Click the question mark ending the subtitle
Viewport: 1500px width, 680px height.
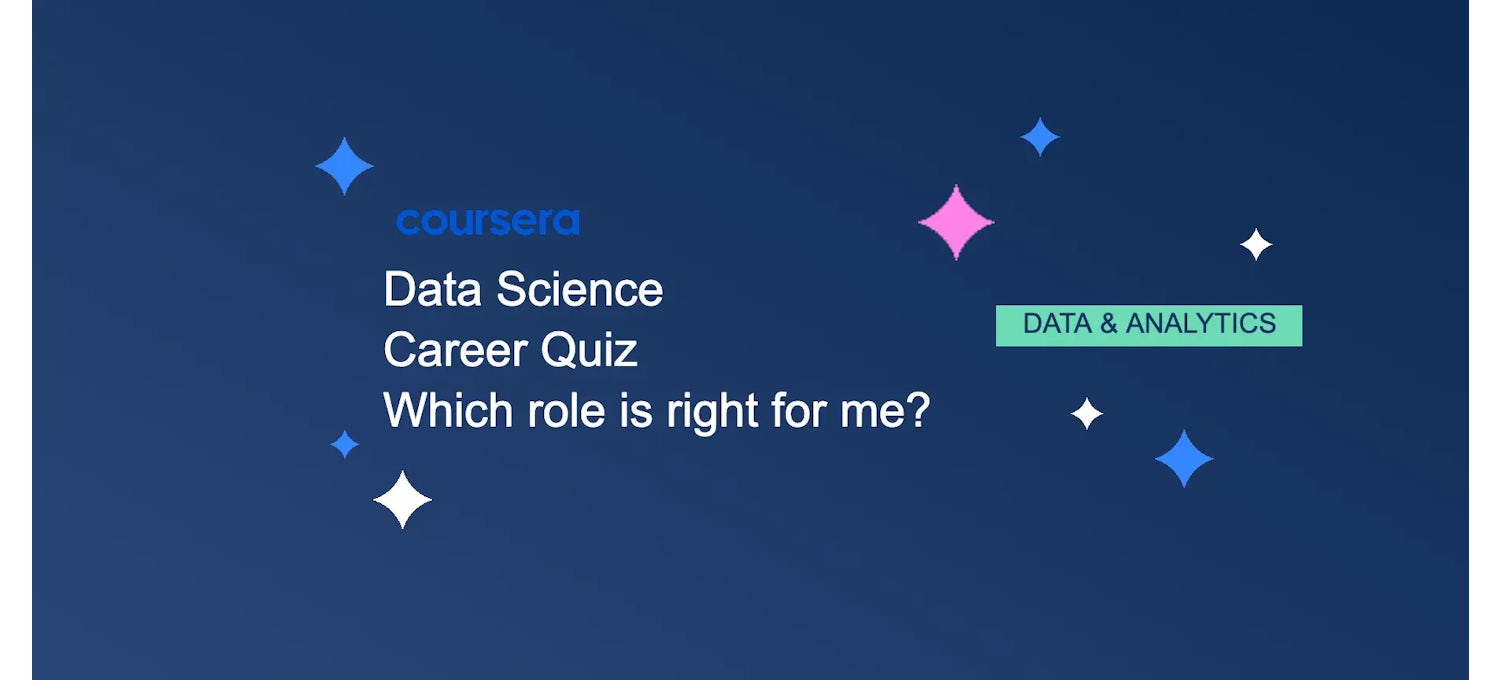[x=918, y=411]
